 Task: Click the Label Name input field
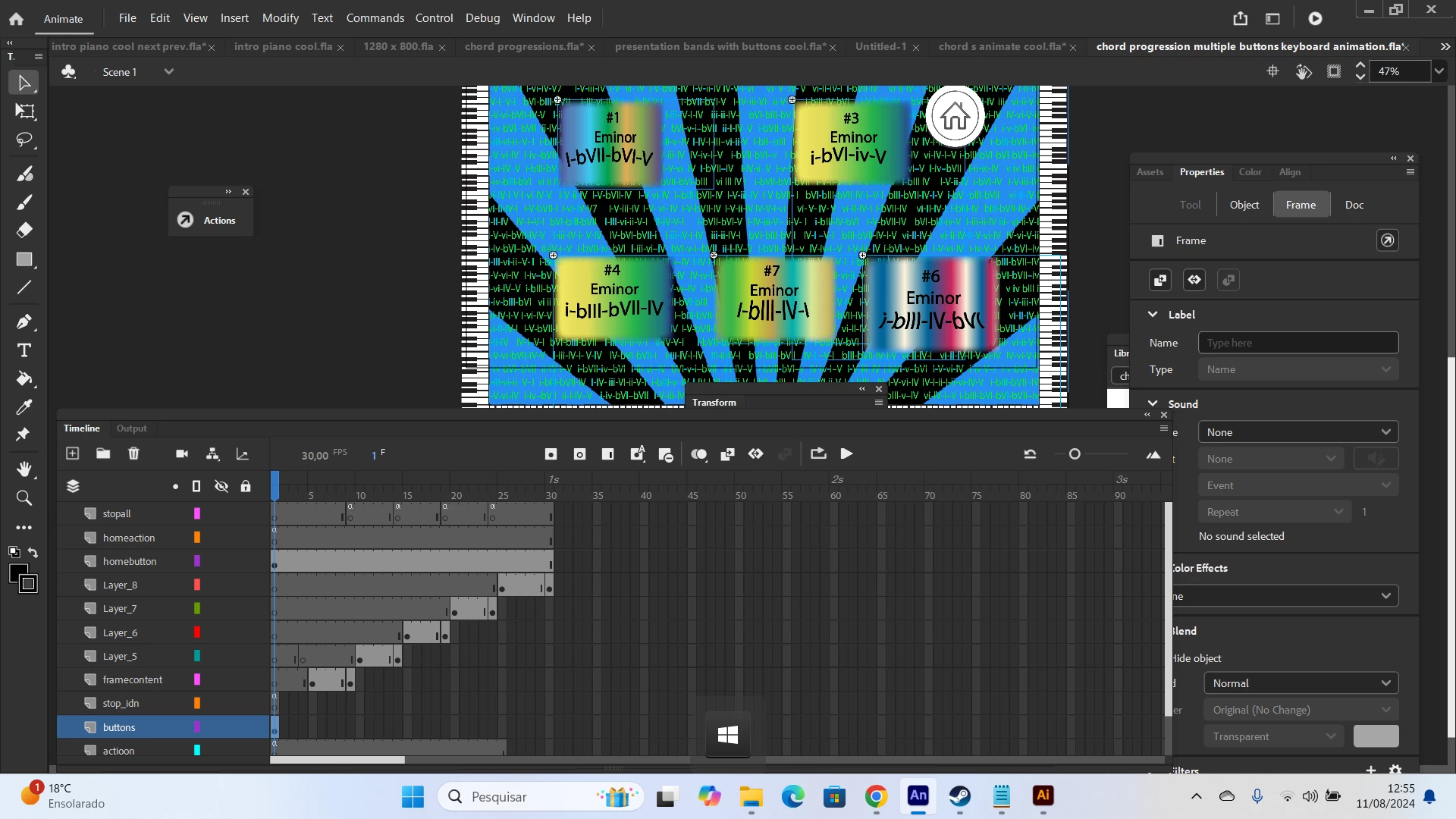[x=1298, y=343]
